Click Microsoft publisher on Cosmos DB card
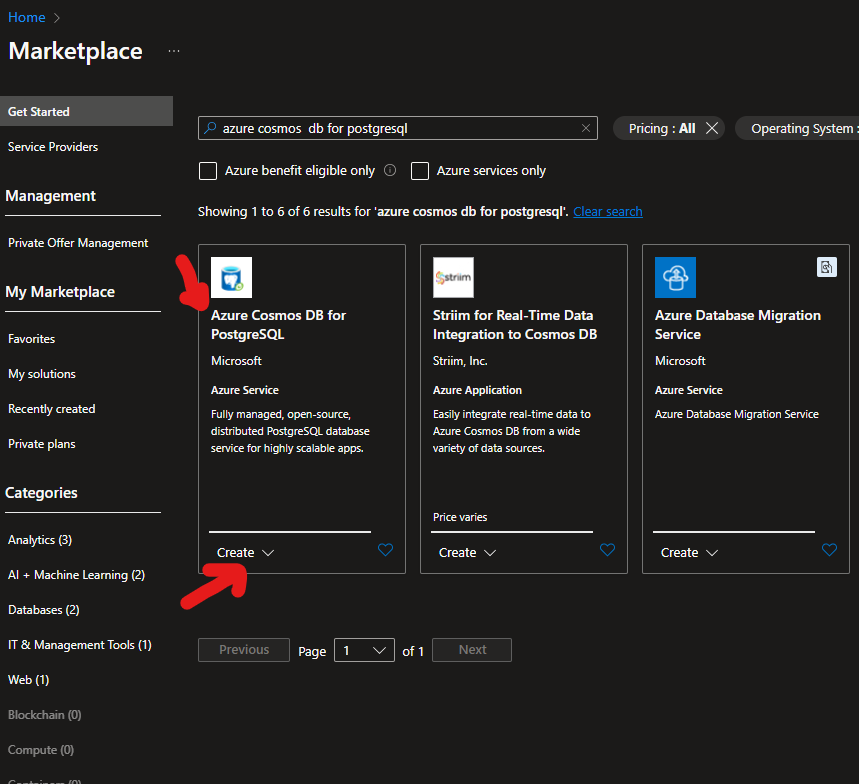The width and height of the screenshot is (859, 784). pyautogui.click(x=236, y=361)
